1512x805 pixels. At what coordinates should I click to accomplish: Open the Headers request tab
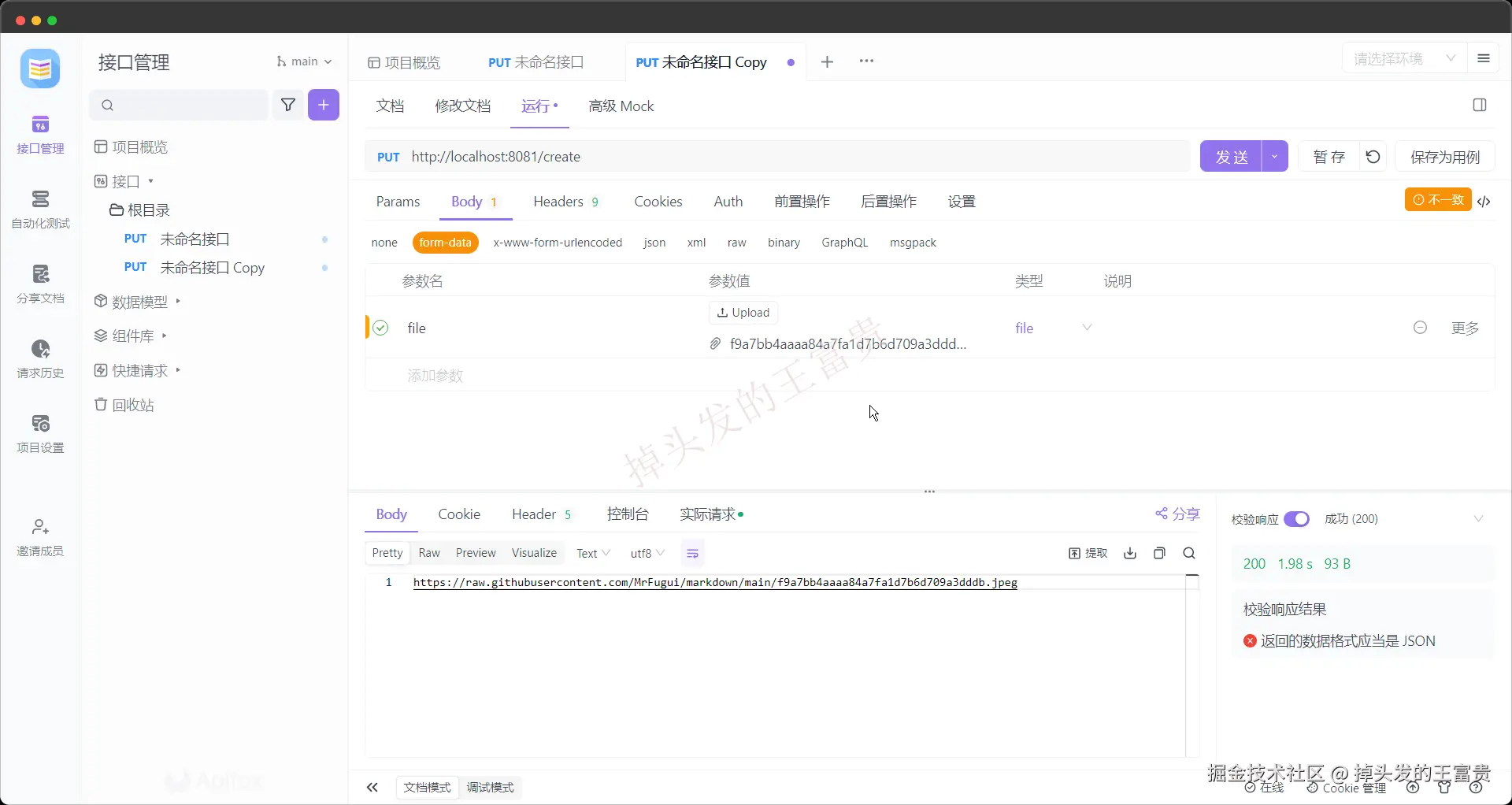click(x=565, y=202)
